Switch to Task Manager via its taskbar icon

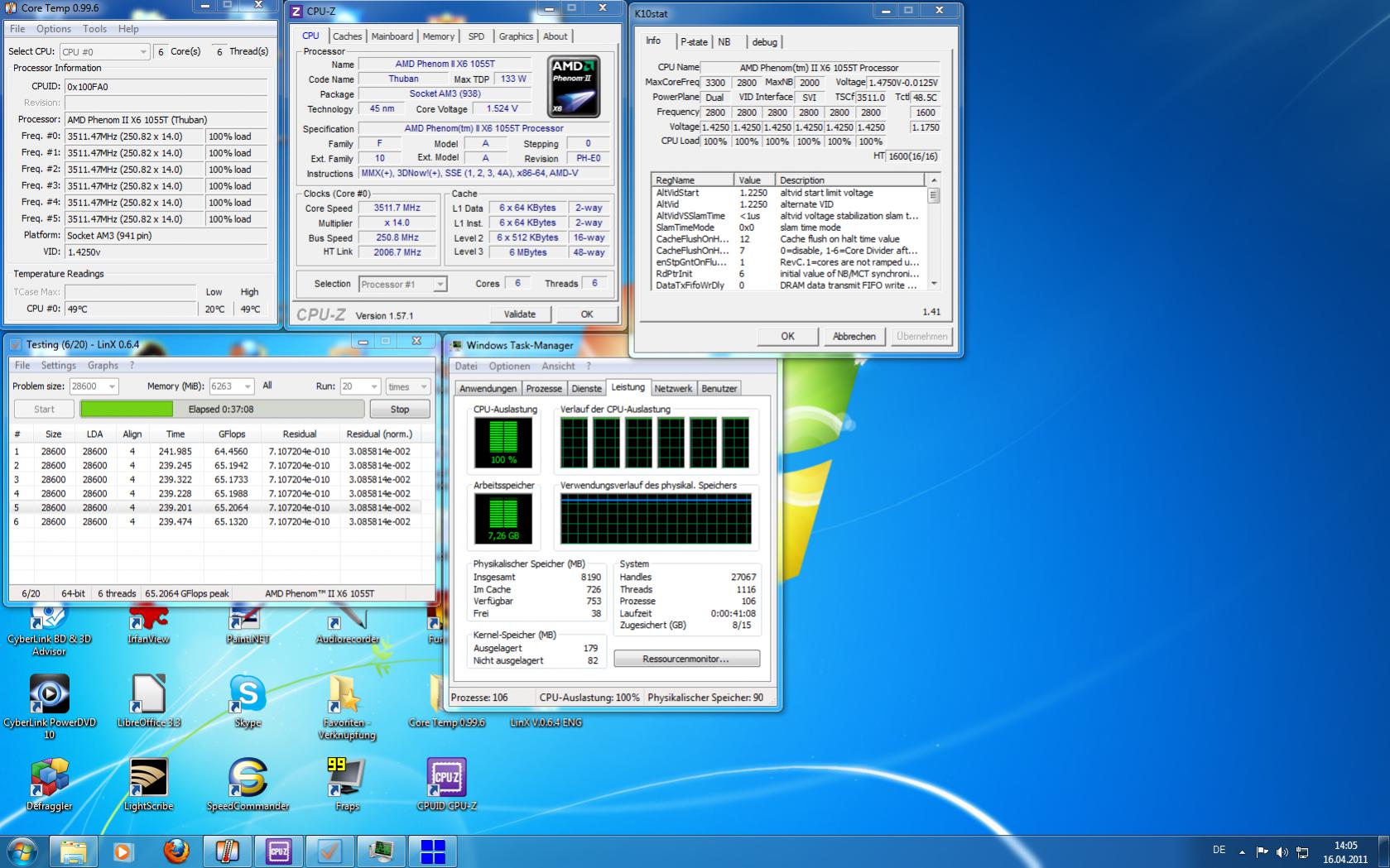[381, 851]
